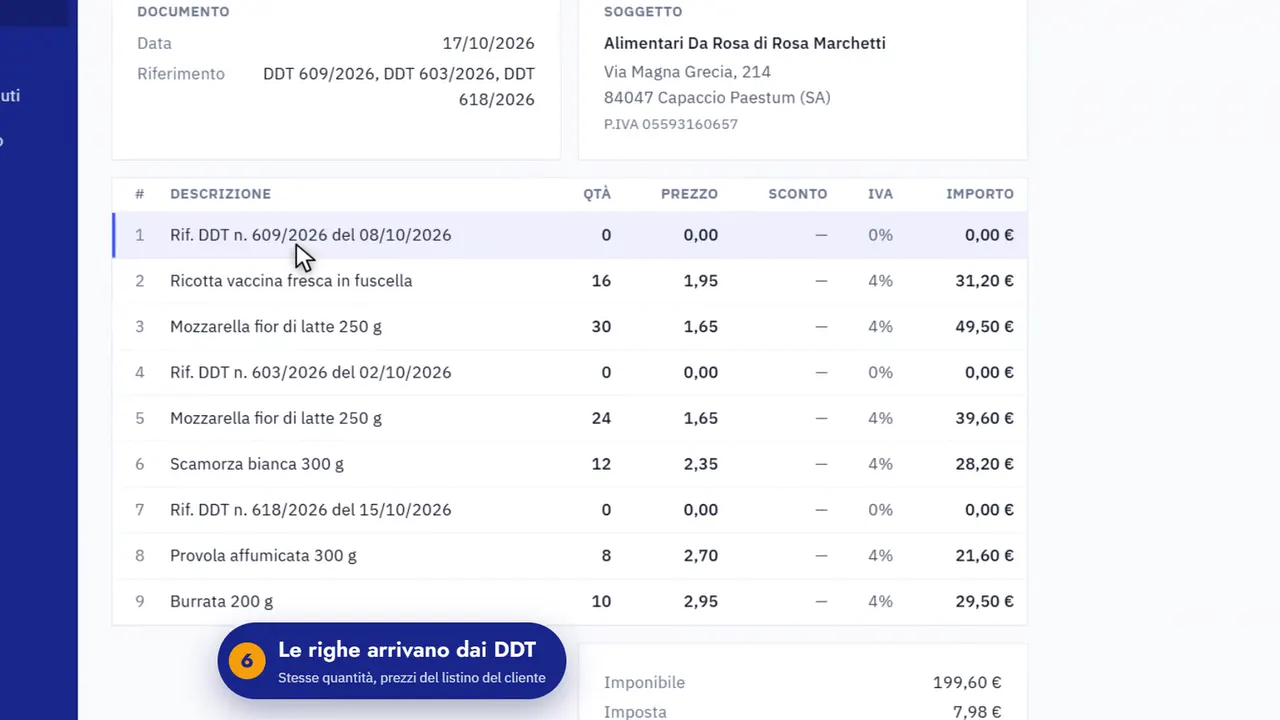Click the amount 21,60 € in the Provola row

pyautogui.click(x=984, y=556)
